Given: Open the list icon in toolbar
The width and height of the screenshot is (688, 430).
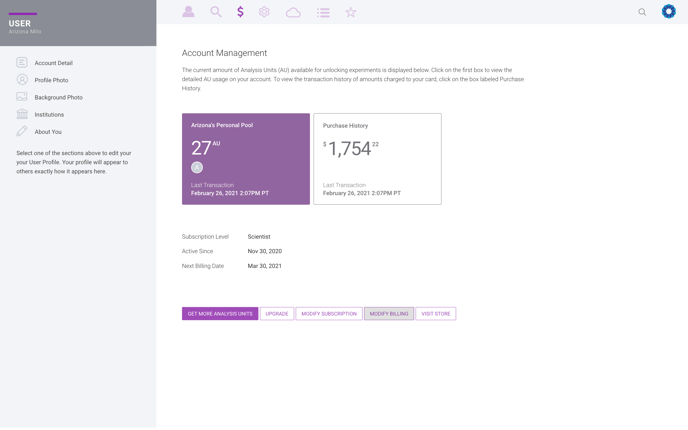Looking at the screenshot, I should point(323,12).
